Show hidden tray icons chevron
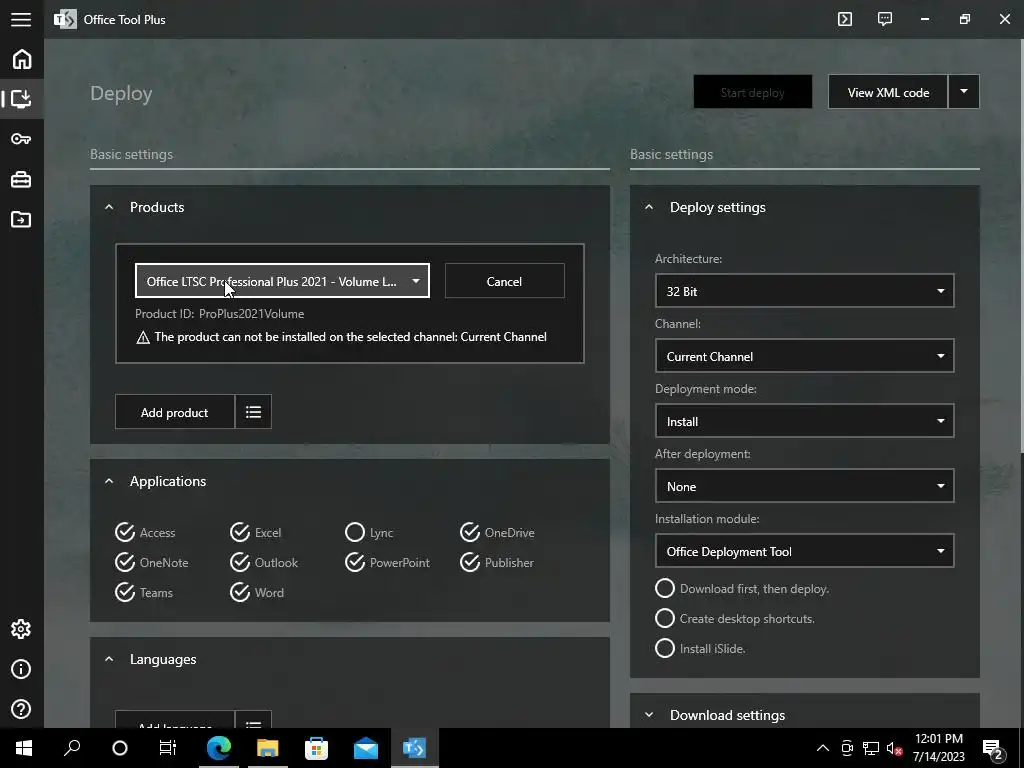Screen dimensions: 1024x768 (x=823, y=748)
